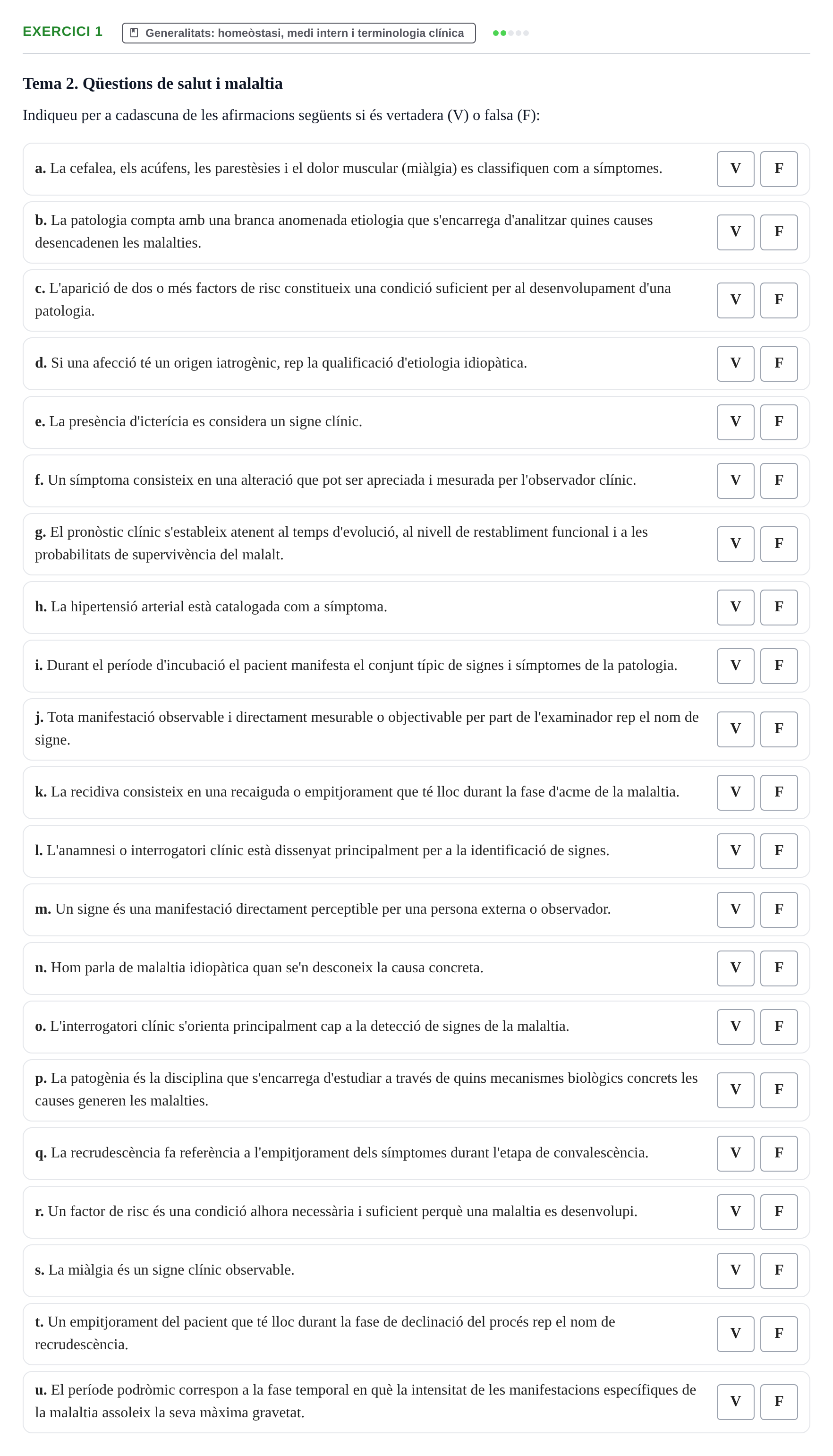Mark statement b about etiologia as V

pos(735,232)
